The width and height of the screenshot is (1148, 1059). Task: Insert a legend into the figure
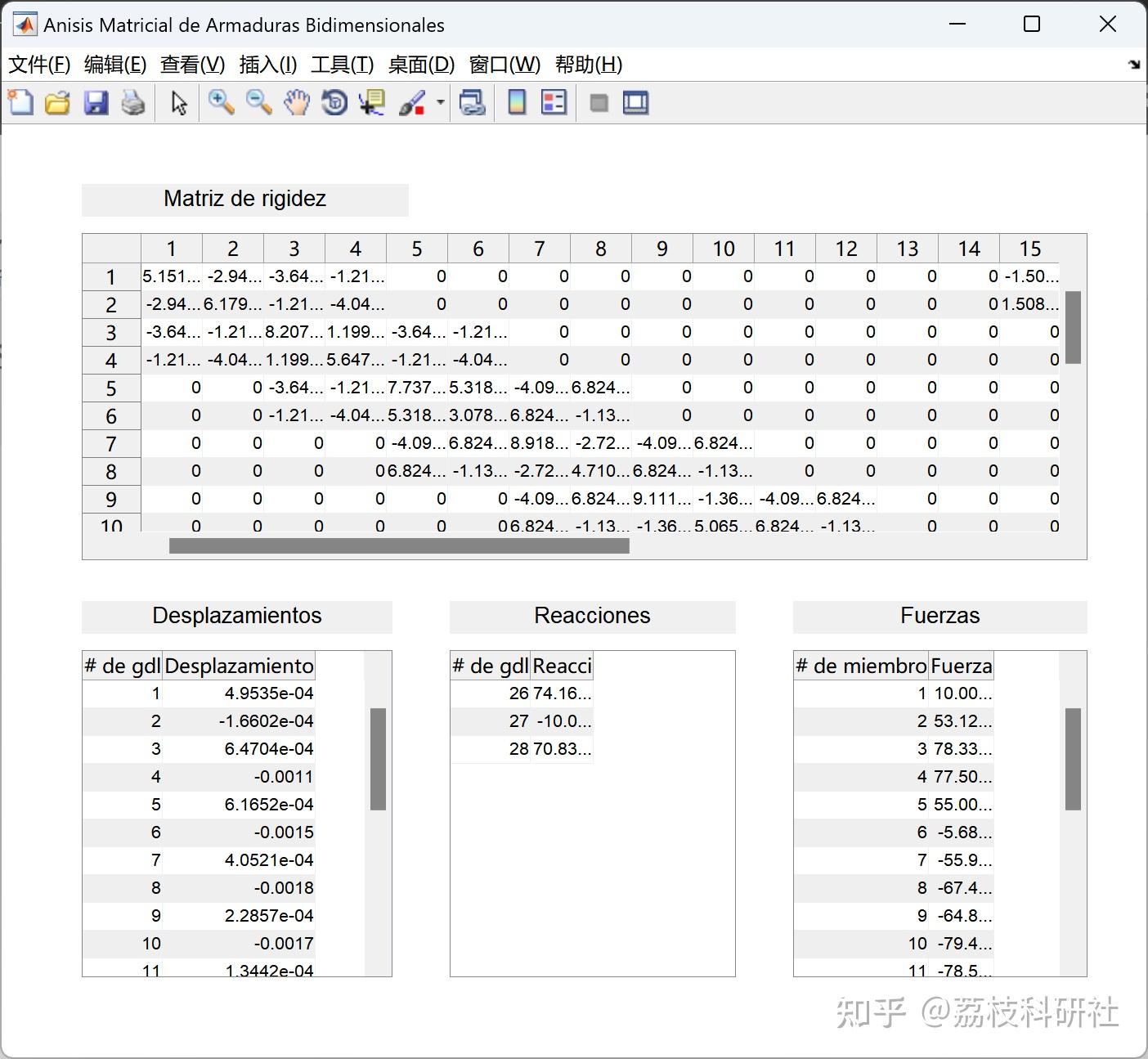(x=554, y=102)
